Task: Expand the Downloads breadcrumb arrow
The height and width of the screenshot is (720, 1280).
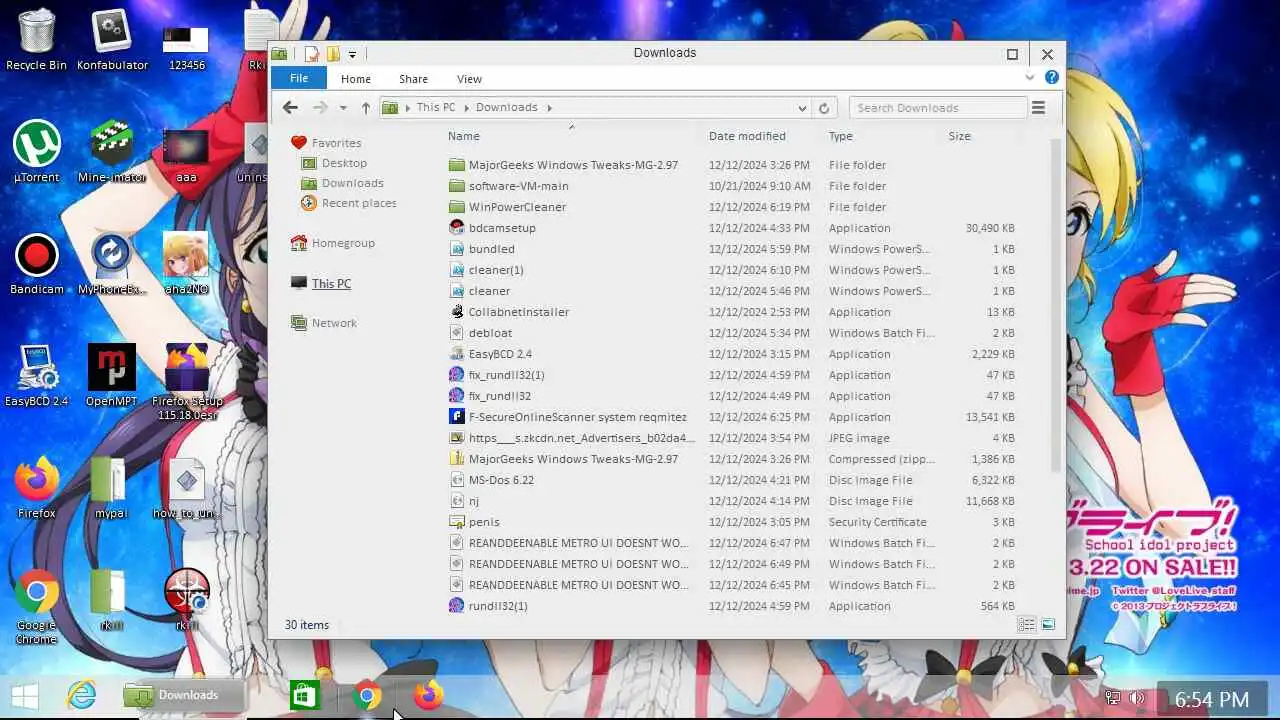Action: [x=549, y=108]
